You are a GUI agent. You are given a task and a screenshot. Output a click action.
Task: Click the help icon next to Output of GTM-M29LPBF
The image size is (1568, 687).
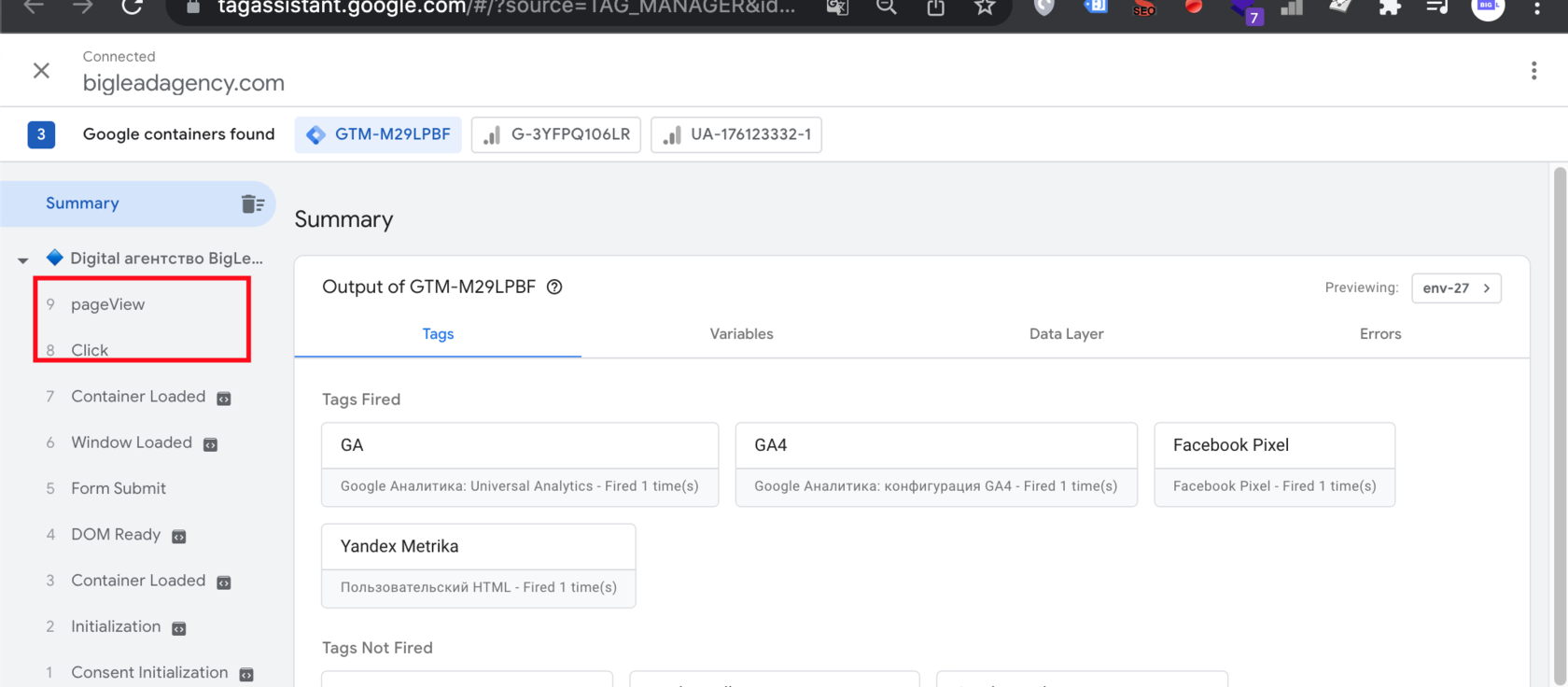tap(554, 287)
